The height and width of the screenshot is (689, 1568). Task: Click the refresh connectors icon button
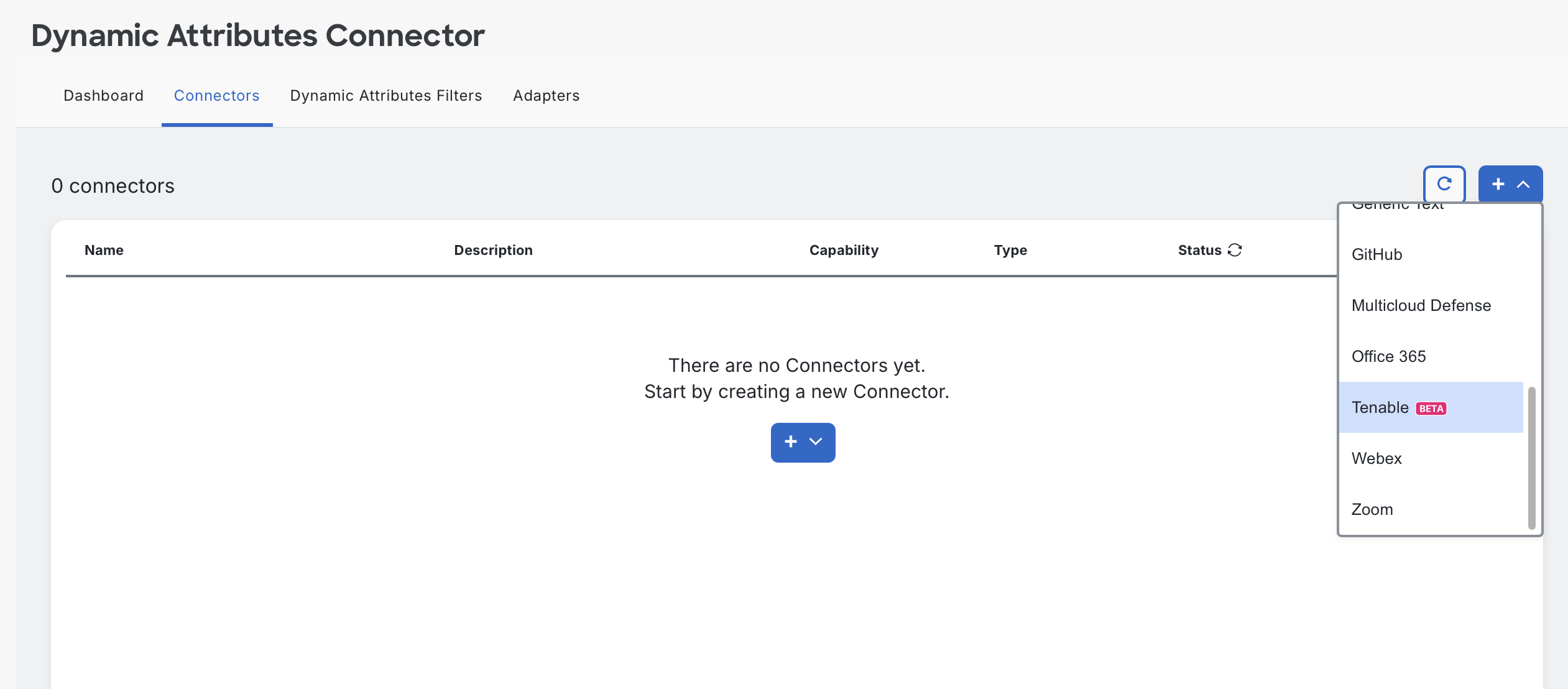(x=1444, y=184)
